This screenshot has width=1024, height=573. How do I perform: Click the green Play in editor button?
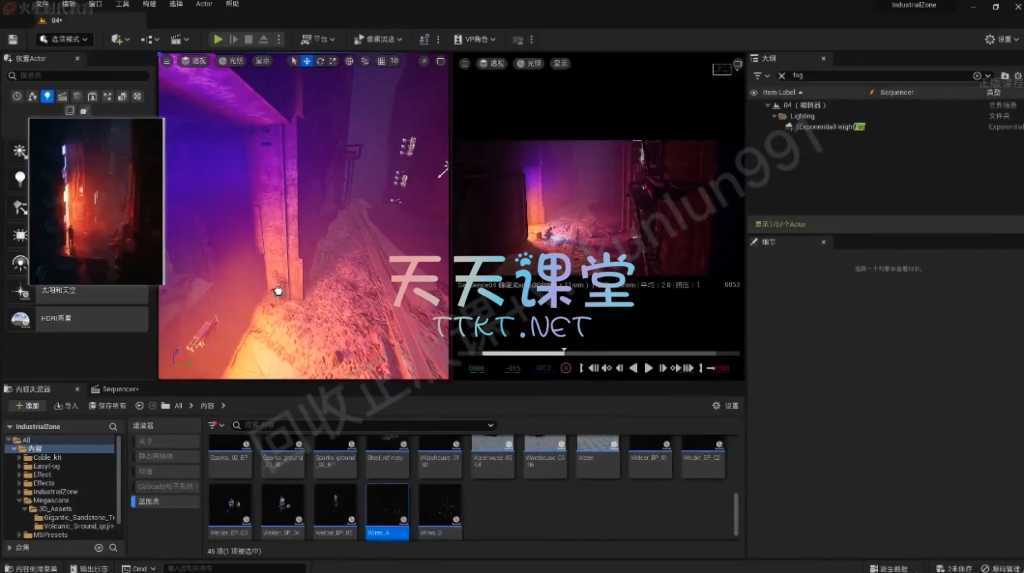tap(218, 39)
